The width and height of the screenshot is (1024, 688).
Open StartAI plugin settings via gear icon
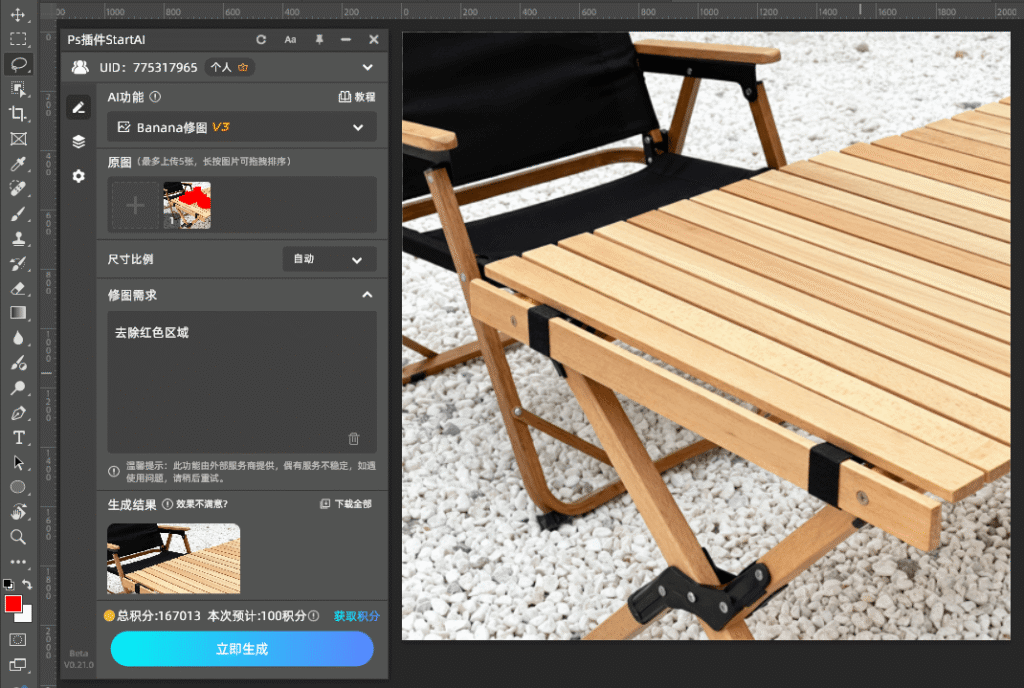pyautogui.click(x=78, y=176)
